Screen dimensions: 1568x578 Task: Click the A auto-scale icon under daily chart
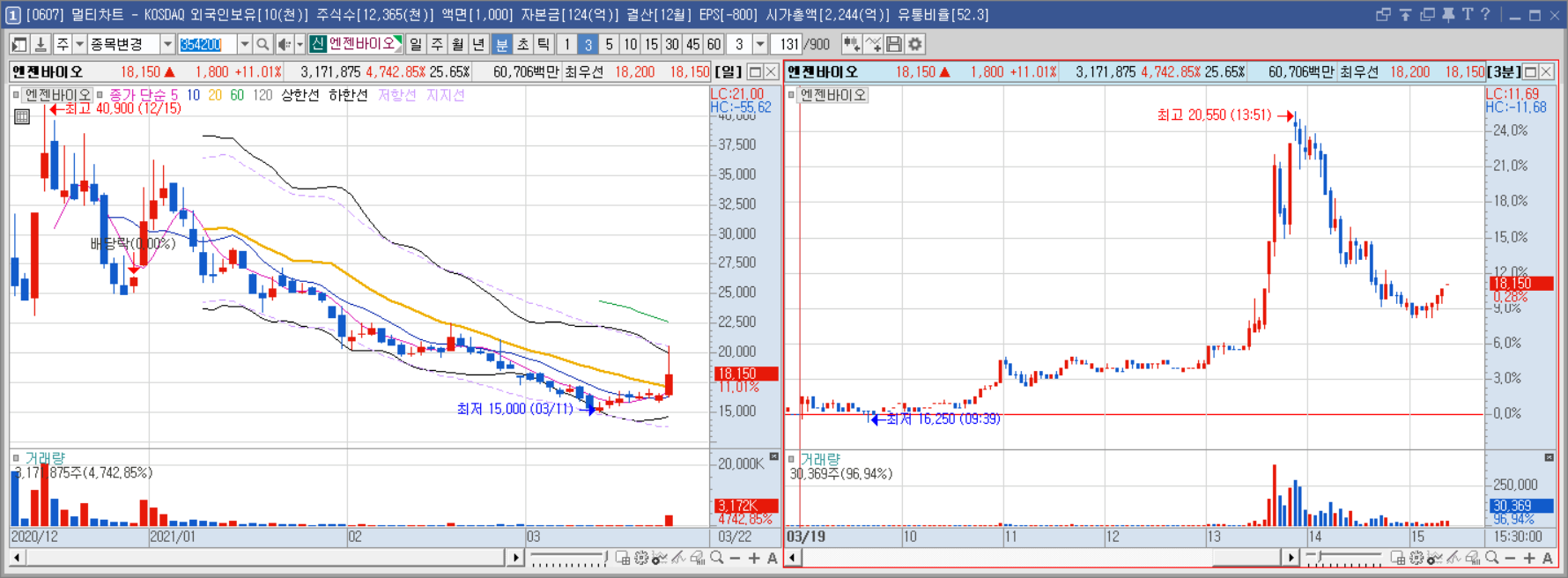click(x=773, y=558)
